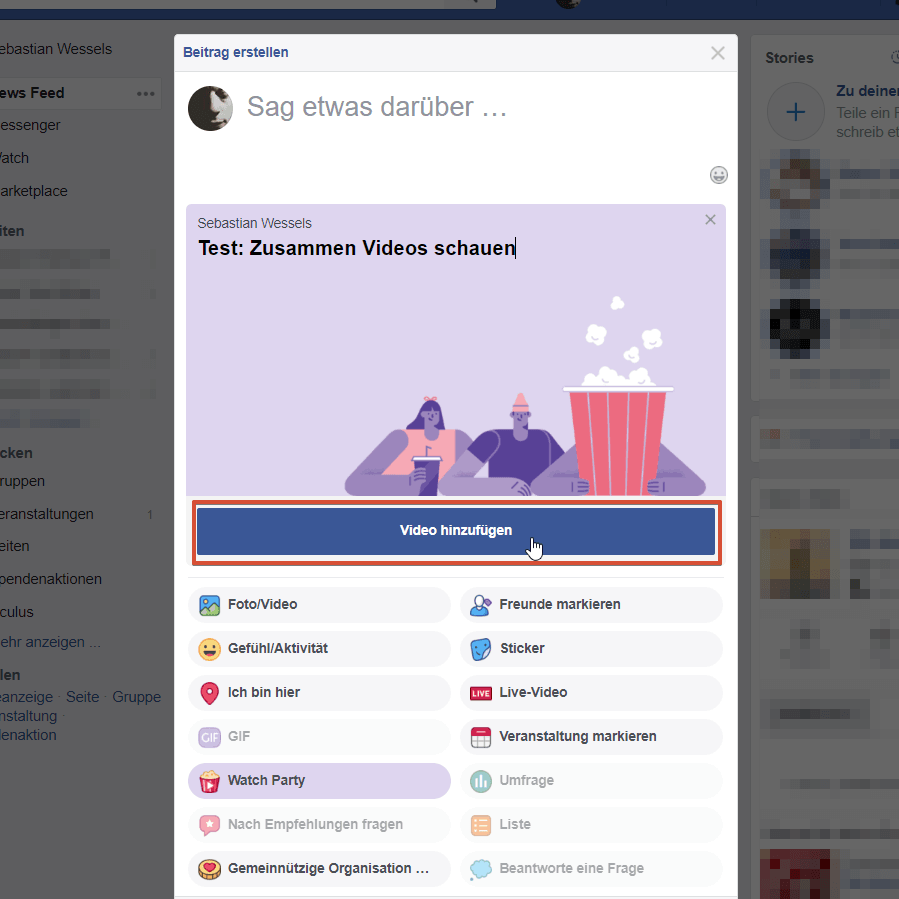Click the profile picture in the dialog
The height and width of the screenshot is (899, 899).
pyautogui.click(x=210, y=108)
